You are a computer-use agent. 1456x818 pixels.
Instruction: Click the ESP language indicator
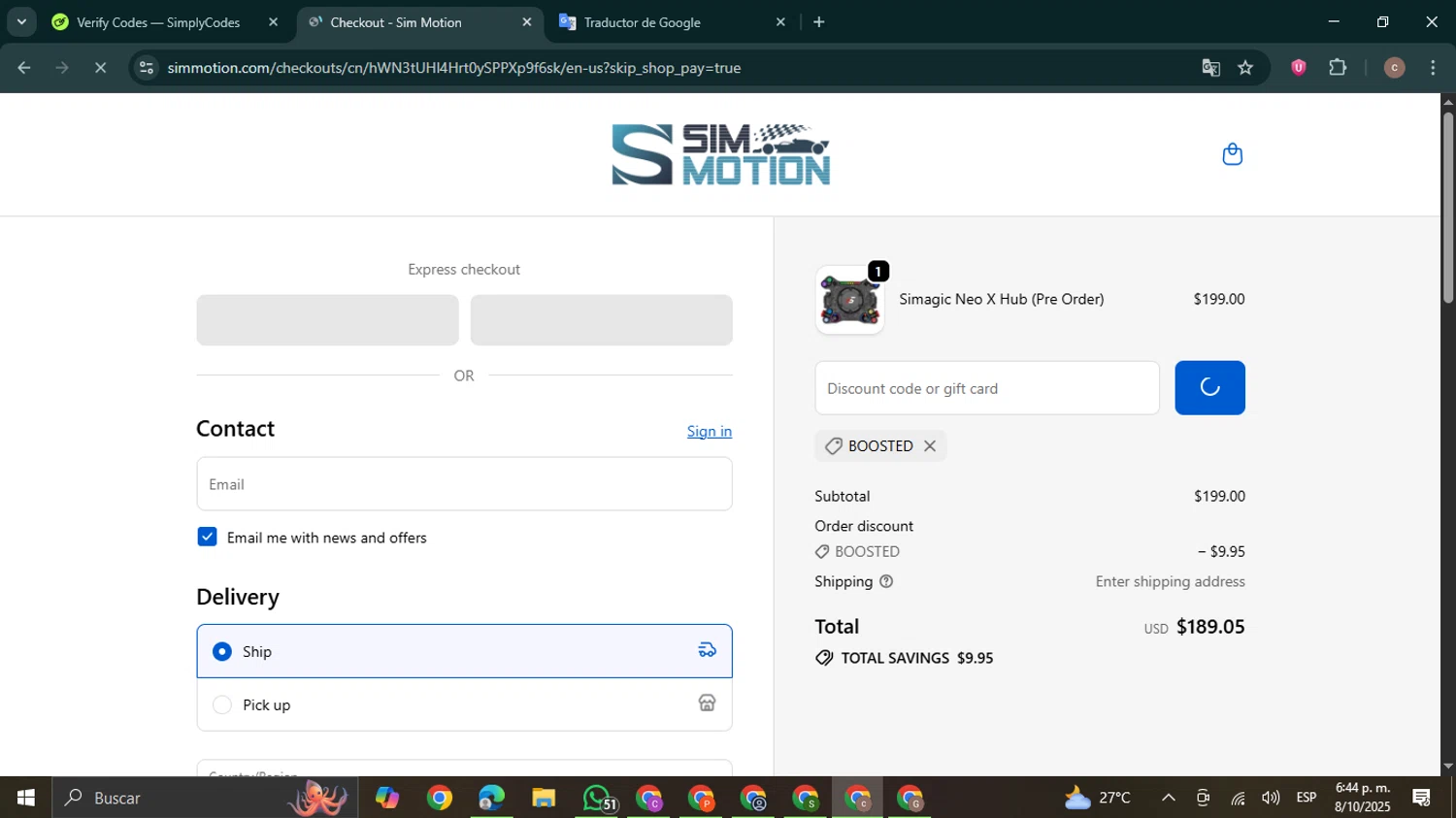(1307, 798)
